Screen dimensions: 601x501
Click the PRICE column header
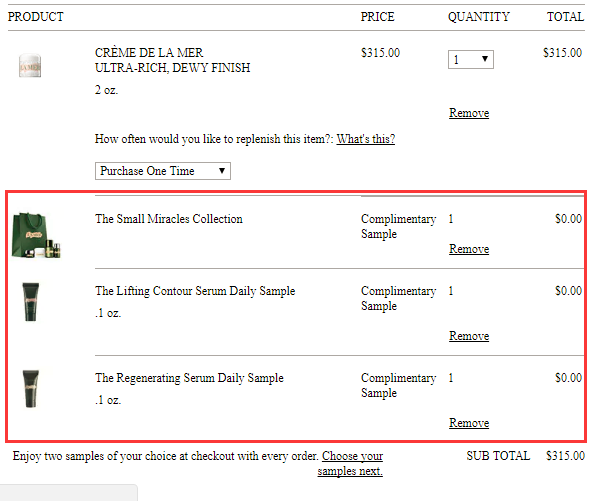[377, 17]
